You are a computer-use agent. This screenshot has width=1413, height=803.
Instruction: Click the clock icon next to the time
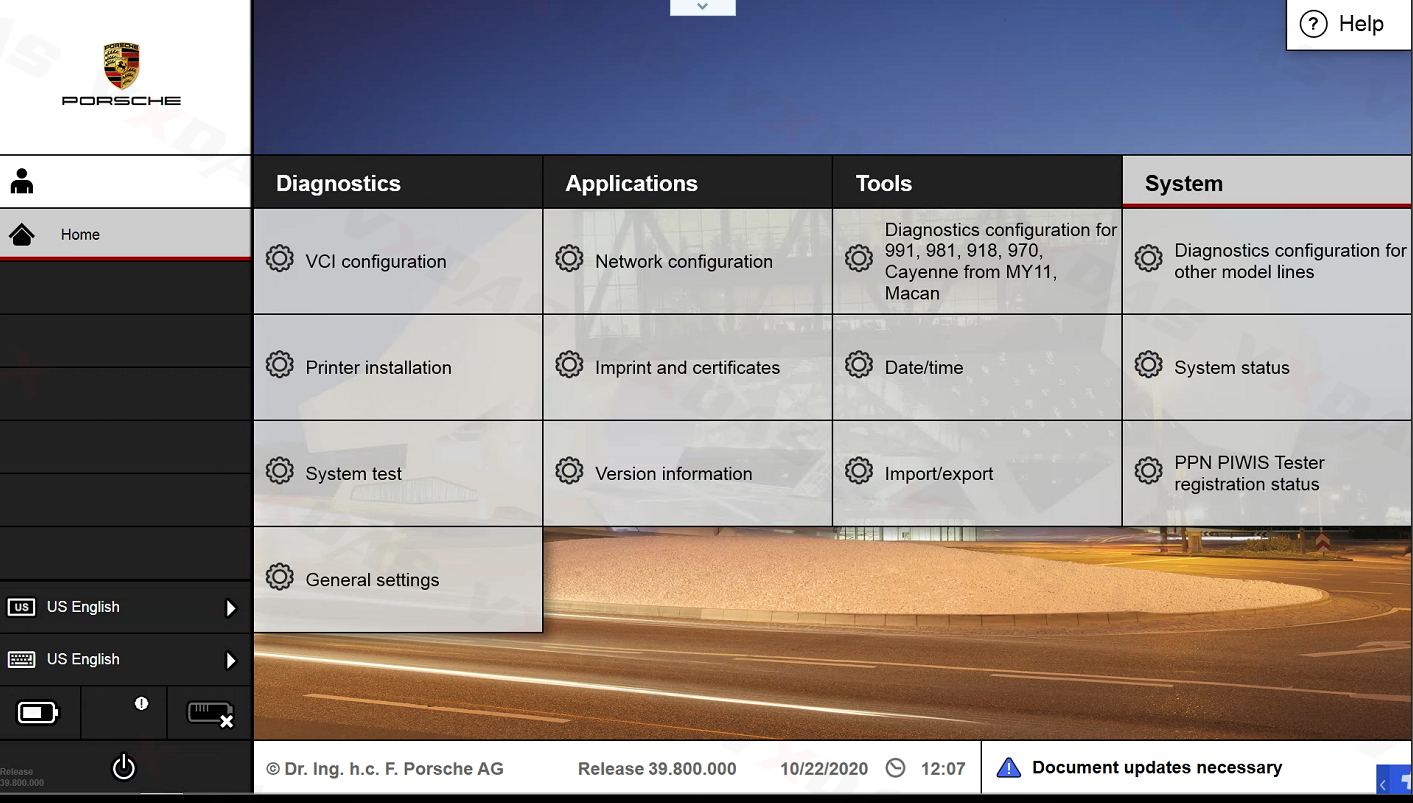[896, 768]
